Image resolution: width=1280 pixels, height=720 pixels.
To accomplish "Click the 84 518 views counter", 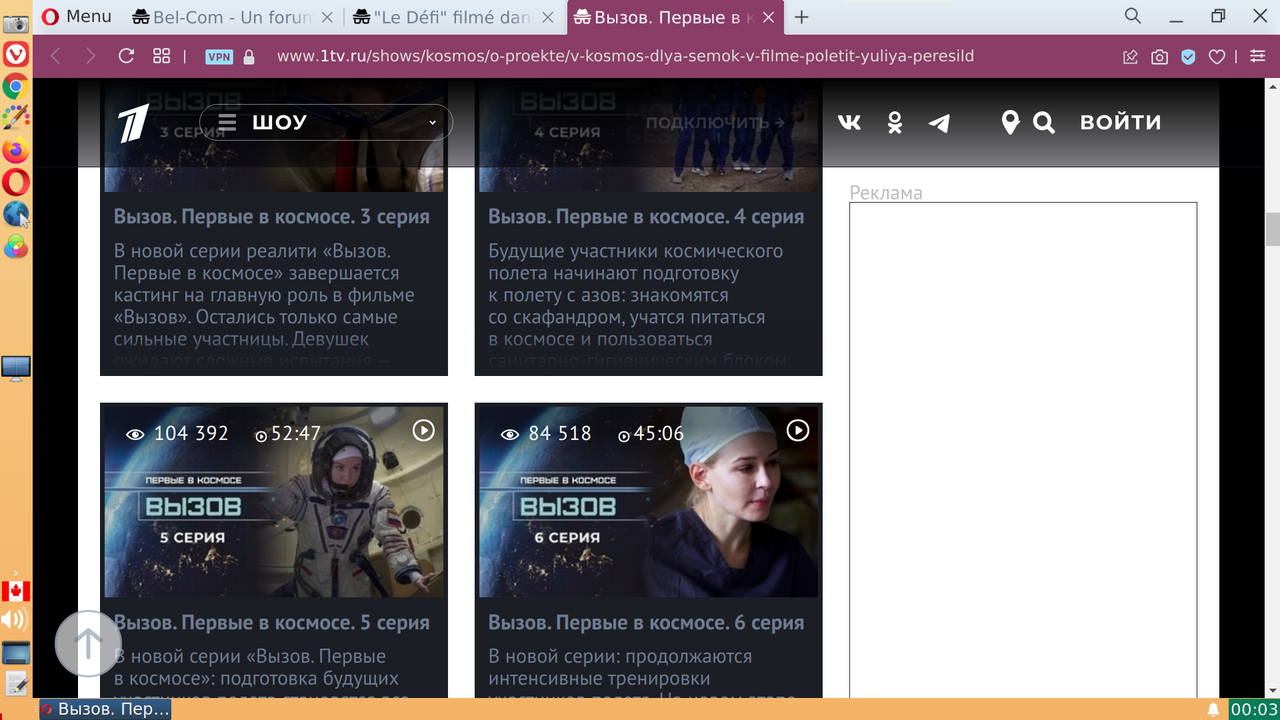I will tap(546, 434).
